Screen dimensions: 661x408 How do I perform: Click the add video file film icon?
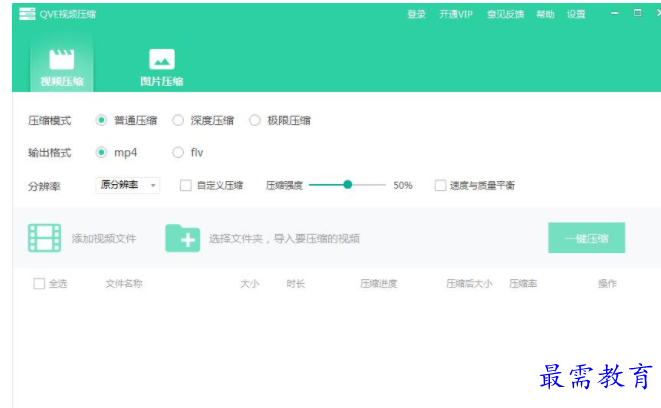point(45,238)
